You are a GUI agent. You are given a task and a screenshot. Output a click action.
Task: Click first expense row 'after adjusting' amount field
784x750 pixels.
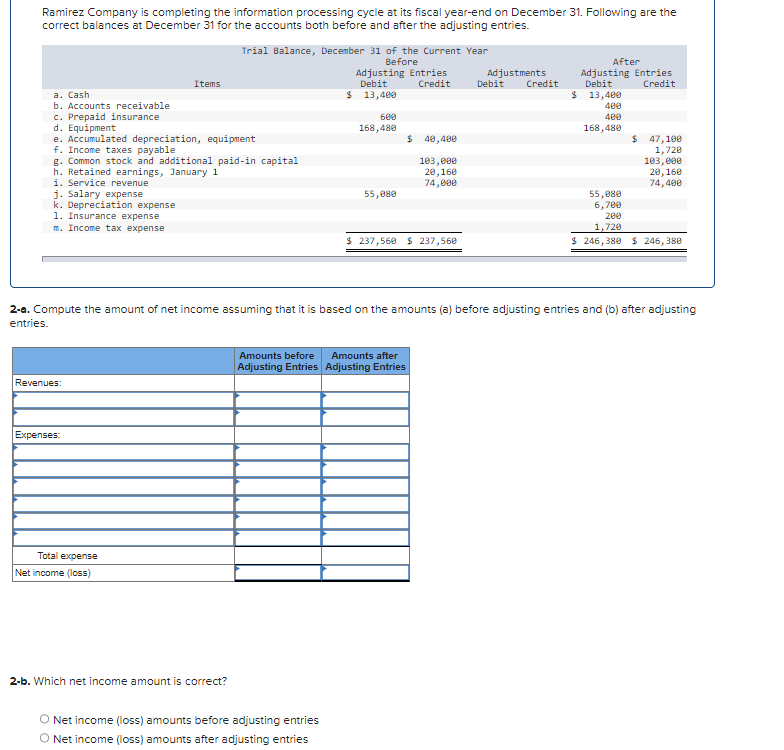tap(366, 452)
